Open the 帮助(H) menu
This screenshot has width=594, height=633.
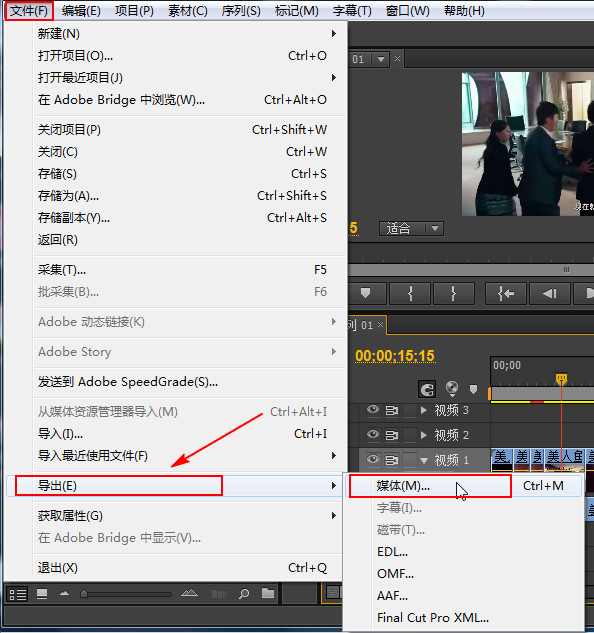pyautogui.click(x=464, y=10)
